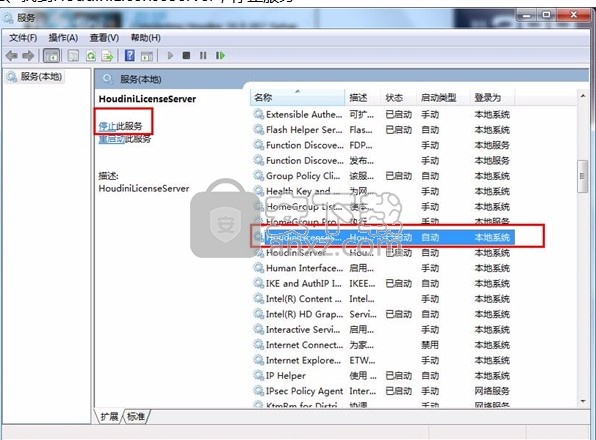Open the 查看(V) menu
Viewport: 596px width, 440px height.
[104, 38]
